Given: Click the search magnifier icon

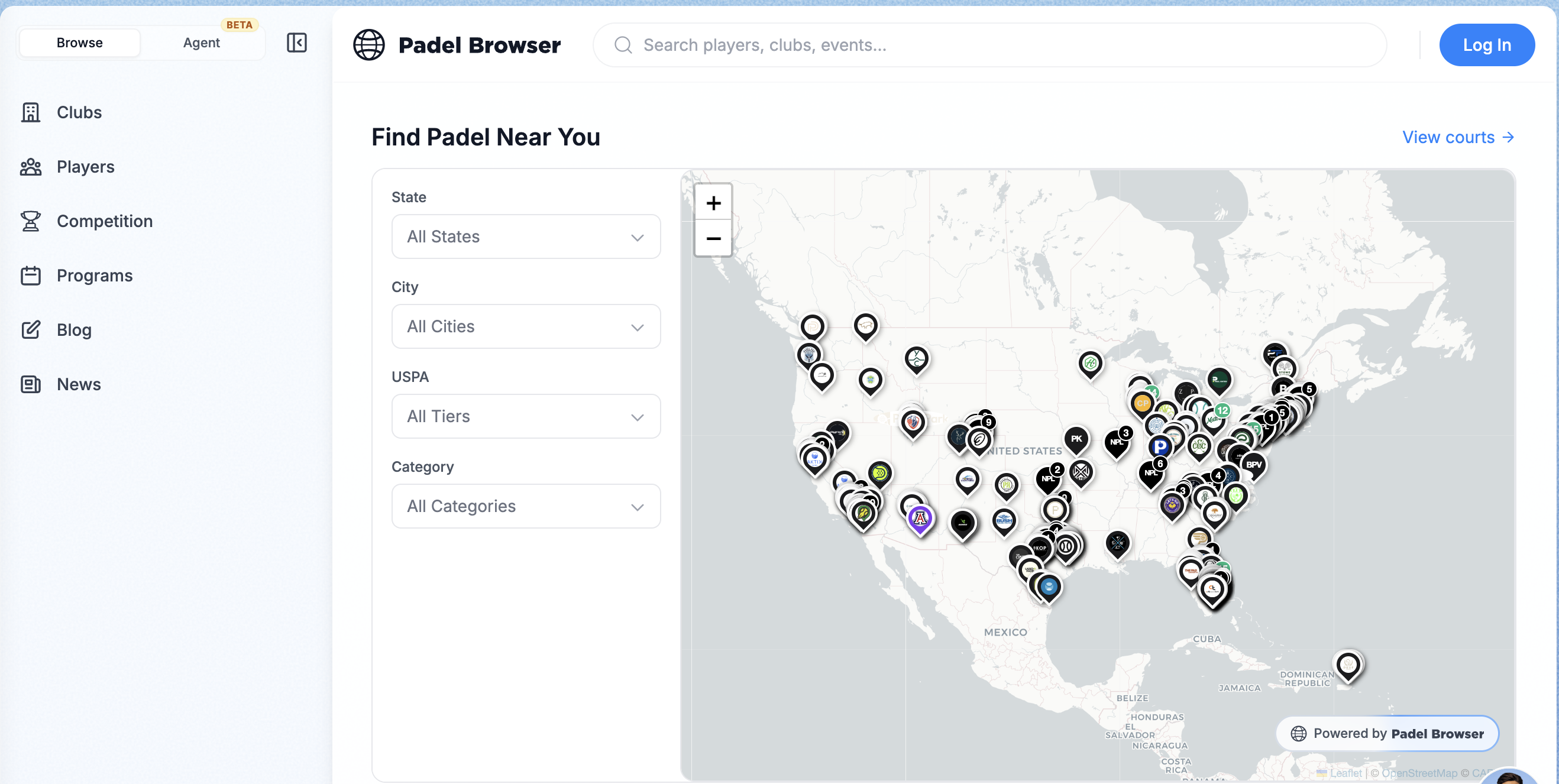Looking at the screenshot, I should click(623, 45).
